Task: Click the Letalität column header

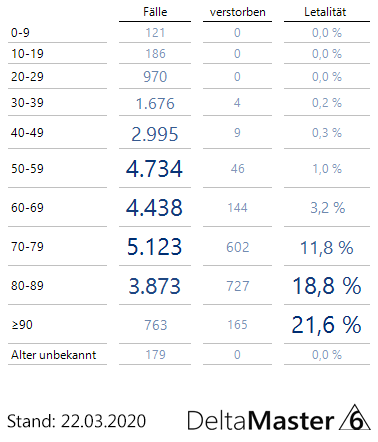Action: point(325,12)
